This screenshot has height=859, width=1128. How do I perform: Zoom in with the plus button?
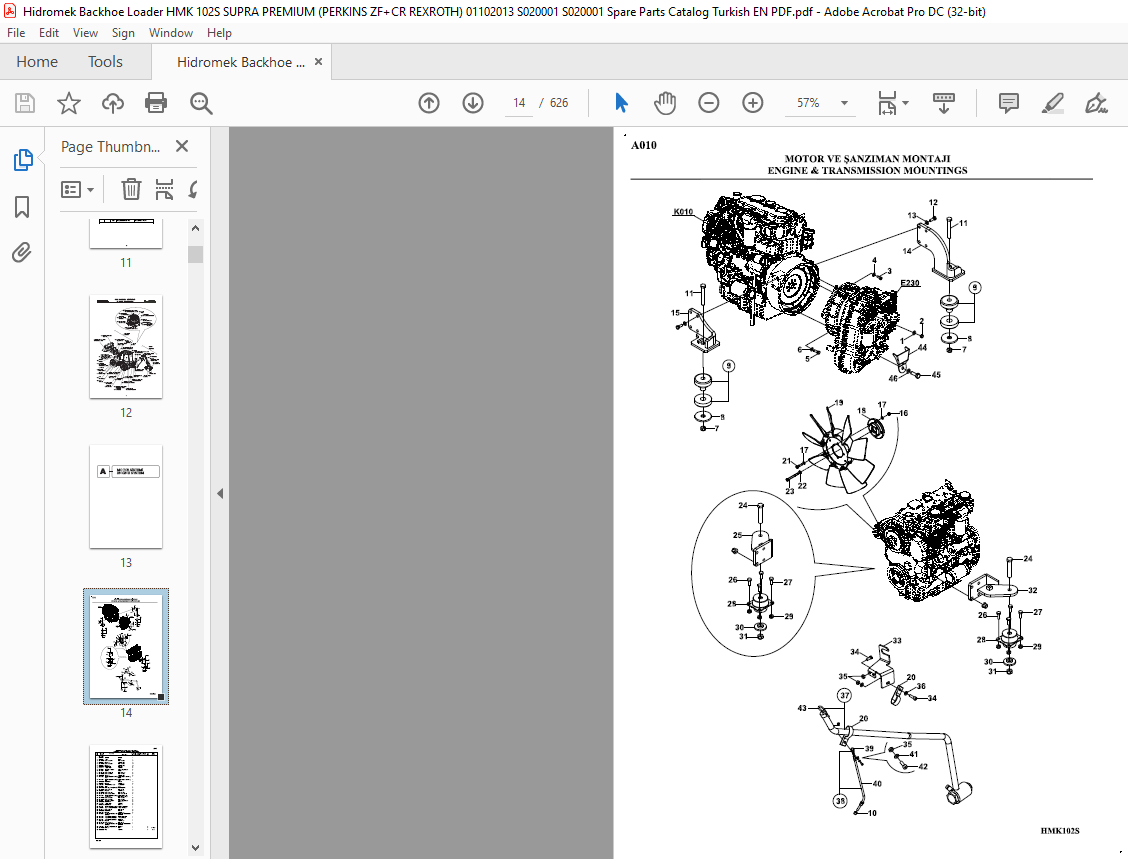(752, 103)
